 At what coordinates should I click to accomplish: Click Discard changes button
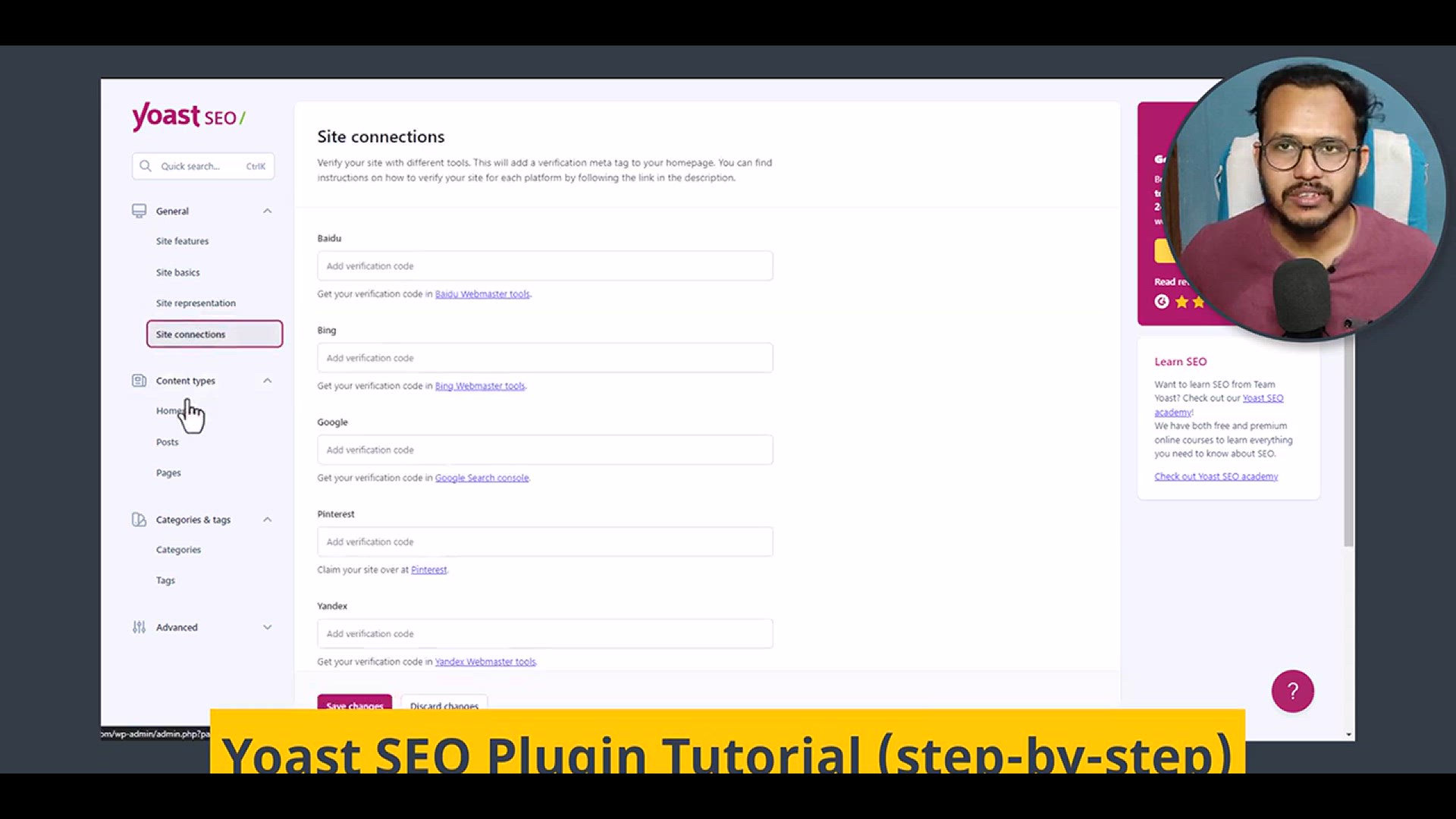coord(444,702)
